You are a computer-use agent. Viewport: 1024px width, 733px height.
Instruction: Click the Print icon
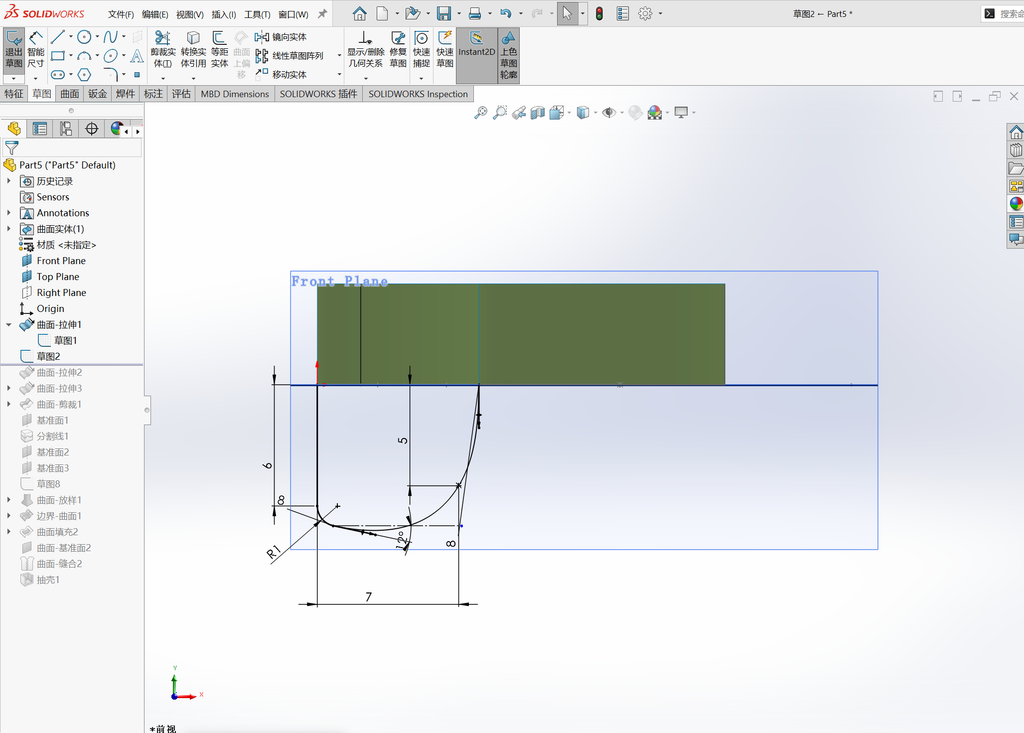click(x=475, y=14)
